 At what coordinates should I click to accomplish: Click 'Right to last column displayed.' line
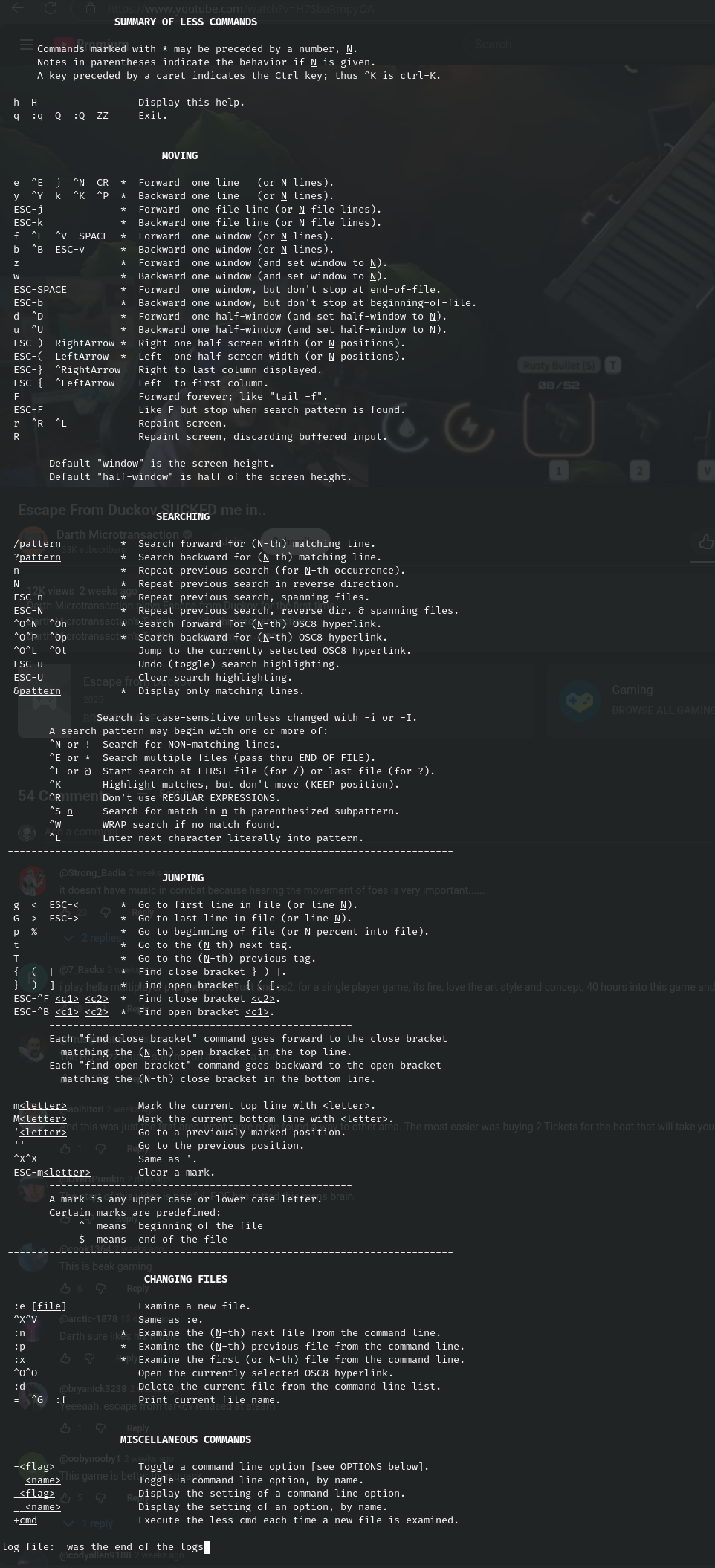[230, 369]
